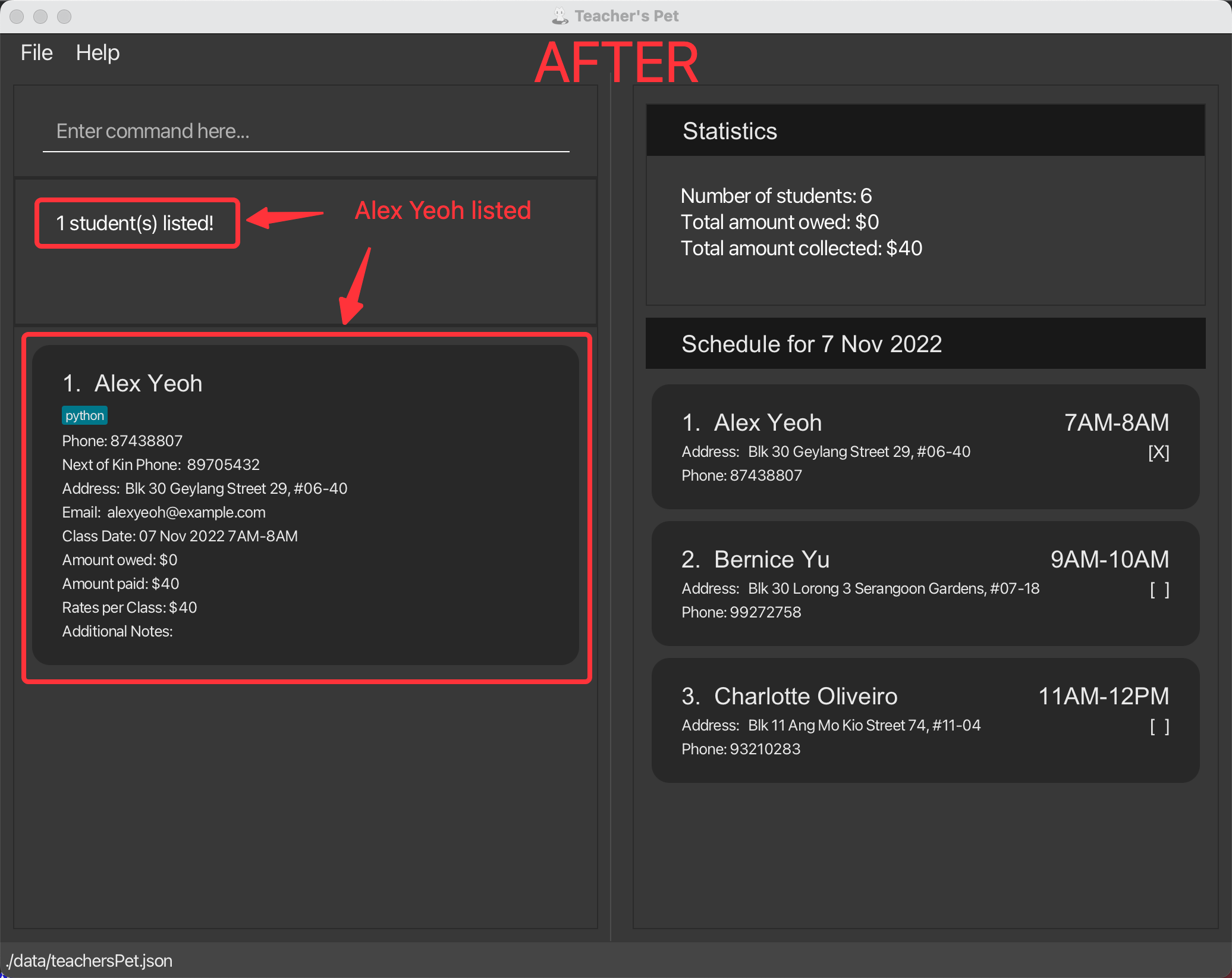Click 'Number of students: 6'
The width and height of the screenshot is (1232, 978).
click(x=777, y=196)
